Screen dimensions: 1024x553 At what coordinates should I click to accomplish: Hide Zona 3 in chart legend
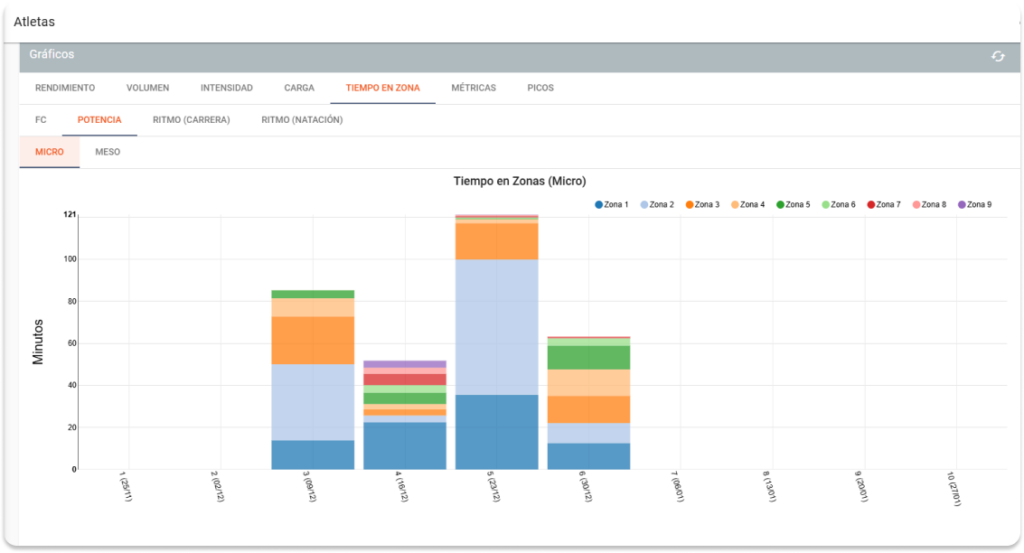(702, 205)
